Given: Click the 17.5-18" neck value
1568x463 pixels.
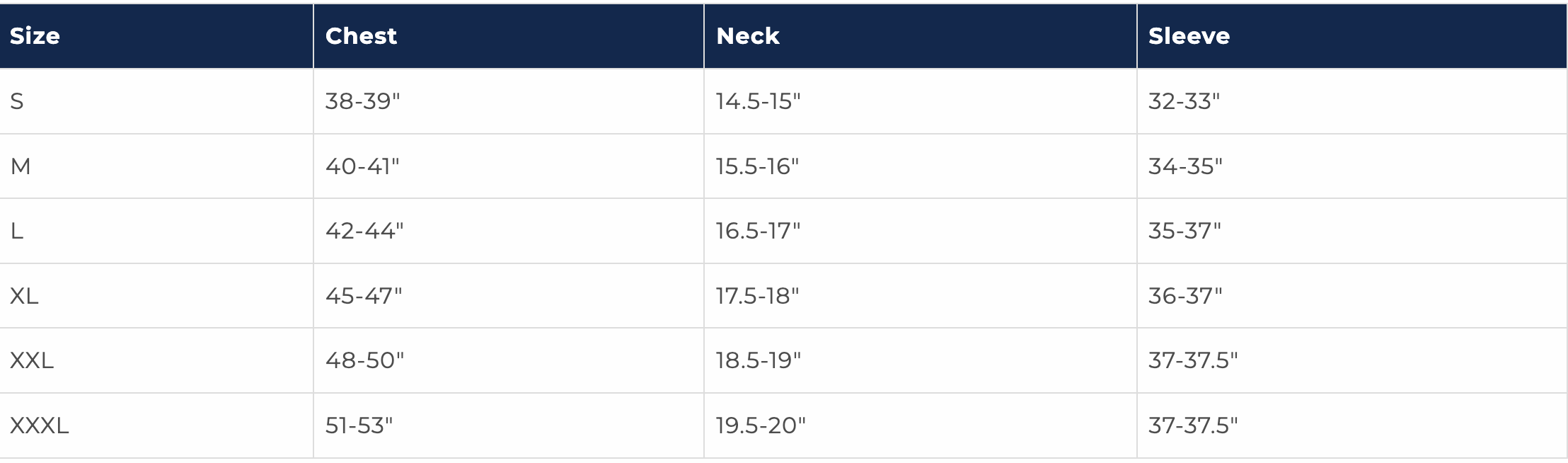Looking at the screenshot, I should click(758, 295).
